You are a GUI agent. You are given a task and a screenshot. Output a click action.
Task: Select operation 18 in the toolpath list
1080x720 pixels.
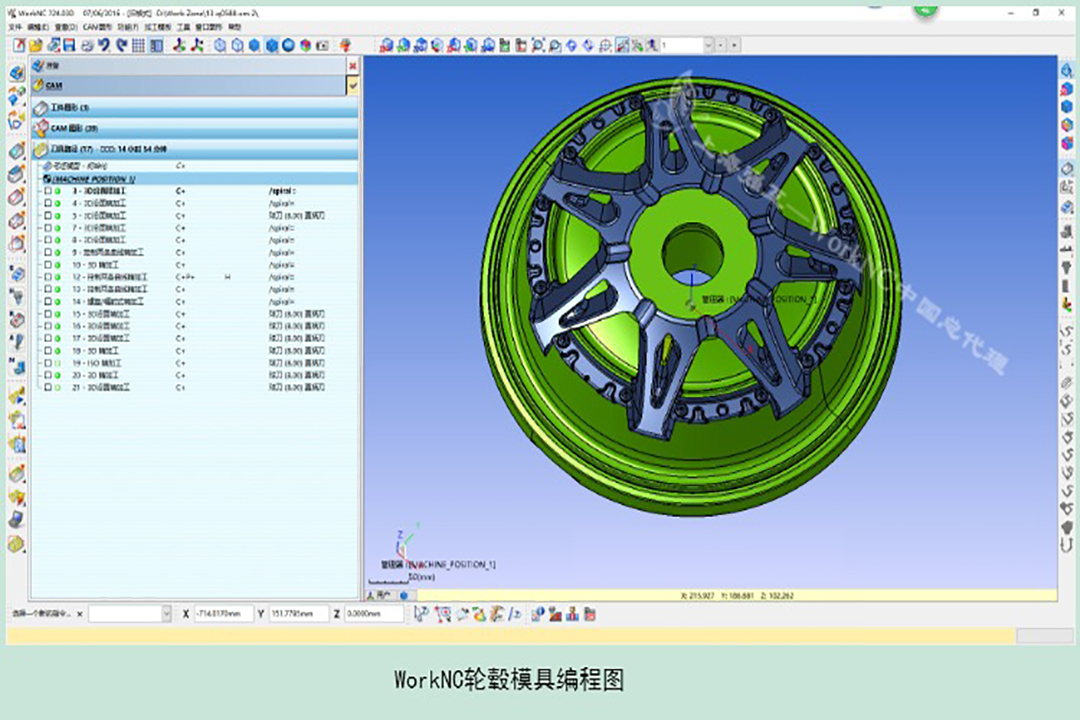(x=196, y=351)
